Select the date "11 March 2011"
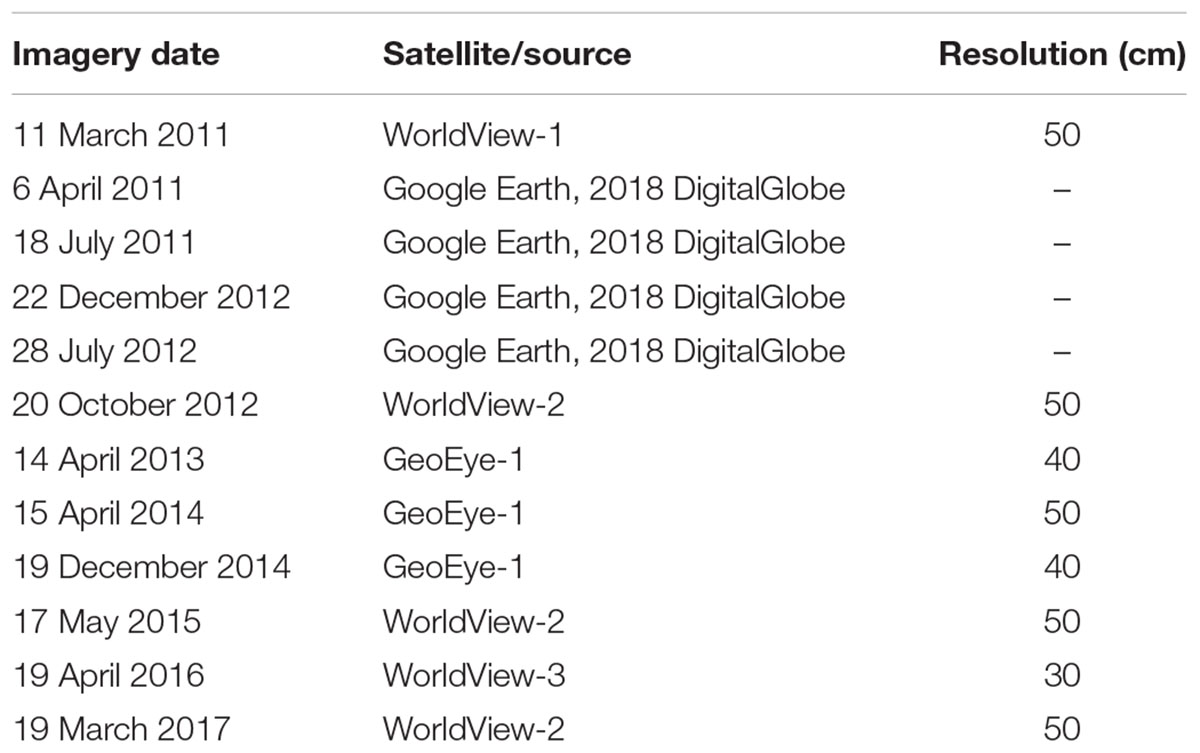This screenshot has width=1200, height=753. coord(120,135)
